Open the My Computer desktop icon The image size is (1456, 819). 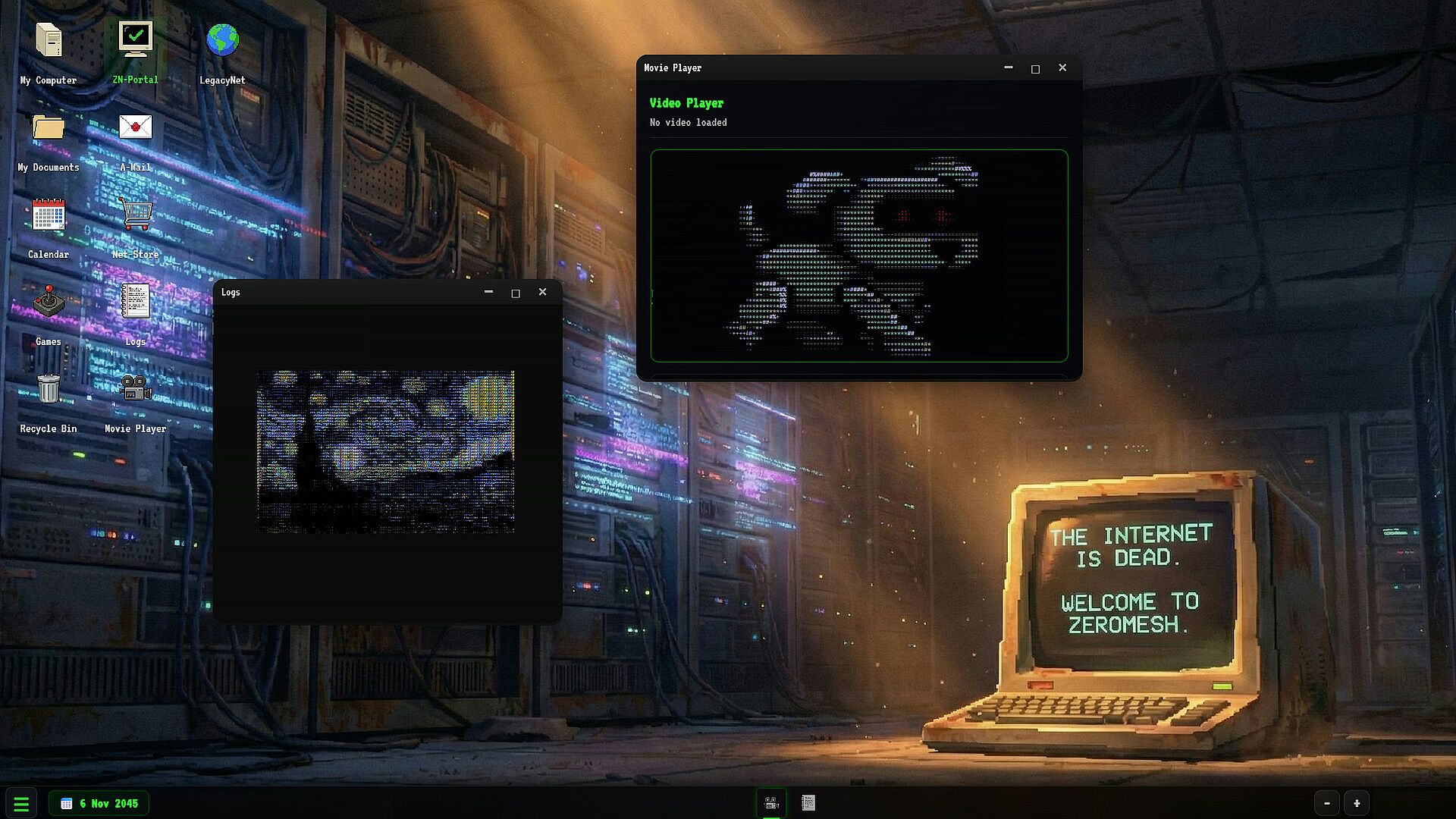[49, 40]
